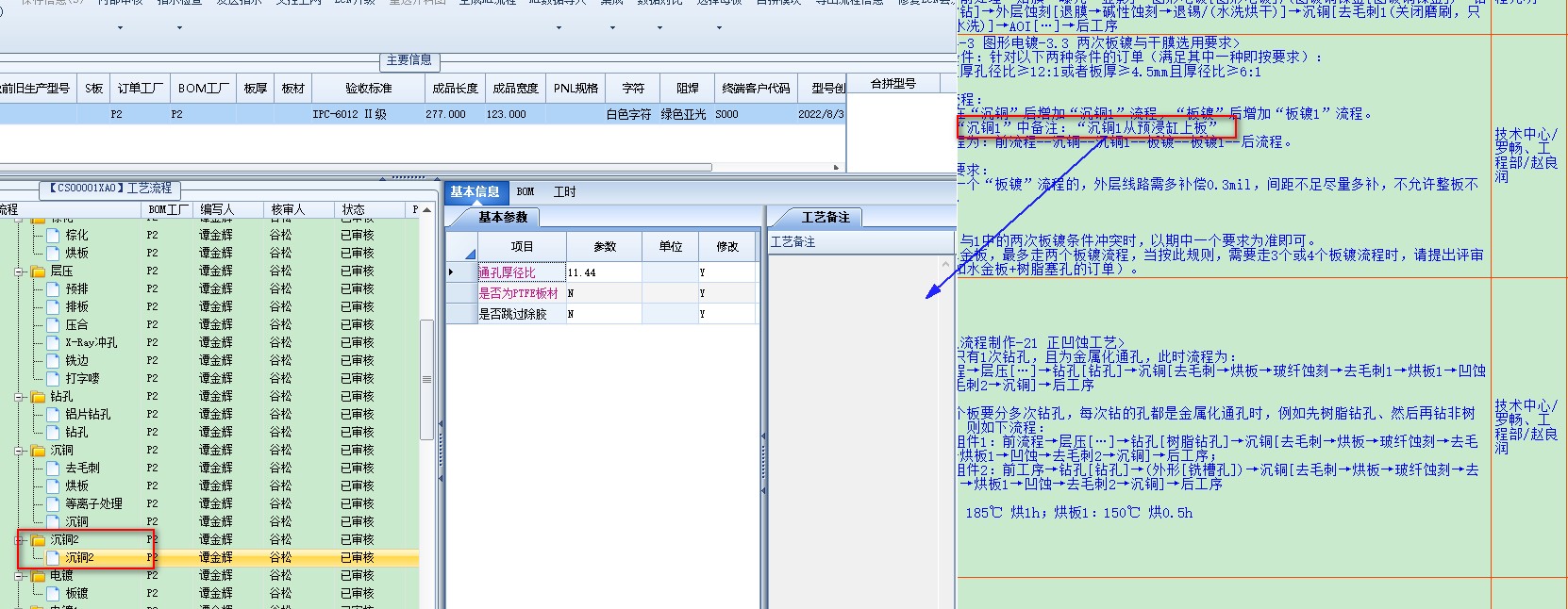The height and width of the screenshot is (609, 1568).
Task: Click the 等离子处理 step document icon
Action: 54,503
